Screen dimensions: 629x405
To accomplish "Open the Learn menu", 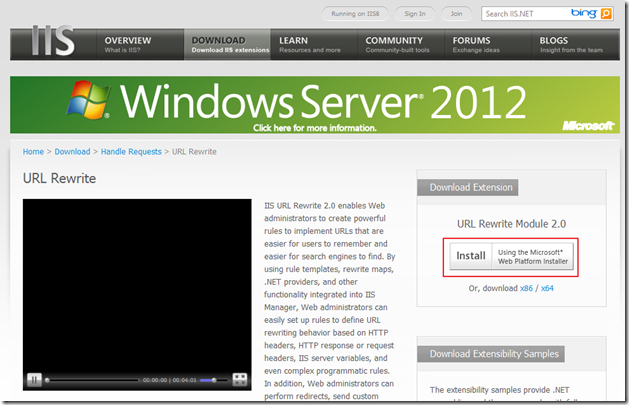I will pos(314,45).
